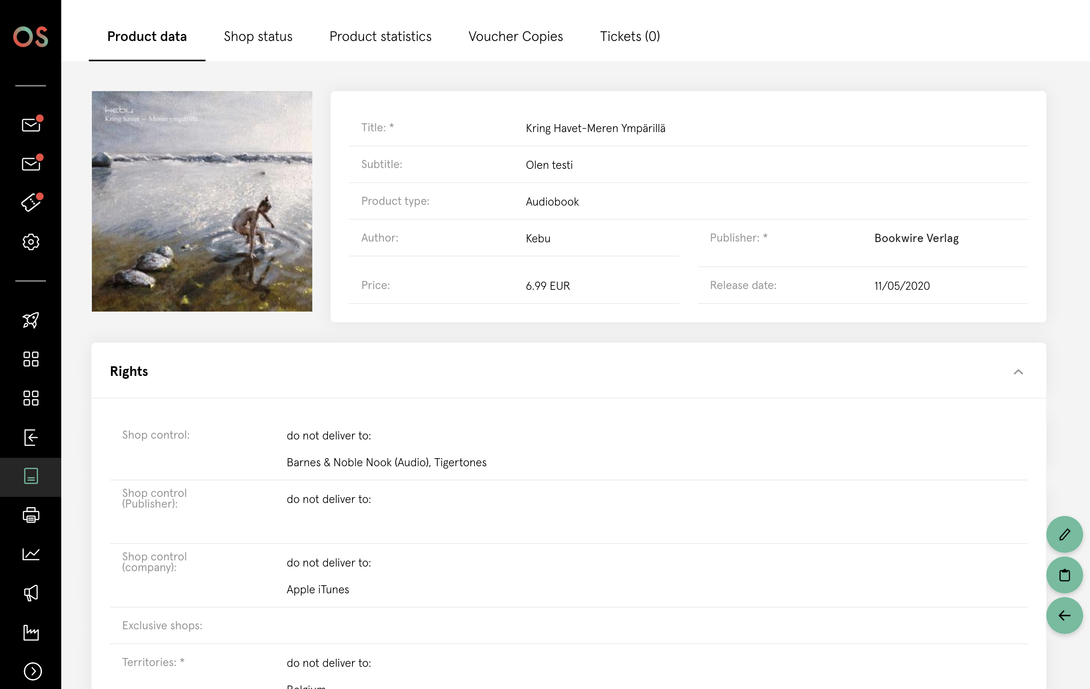The image size is (1090, 689).
Task: Click the megaphone icon in sidebar
Action: click(x=31, y=593)
